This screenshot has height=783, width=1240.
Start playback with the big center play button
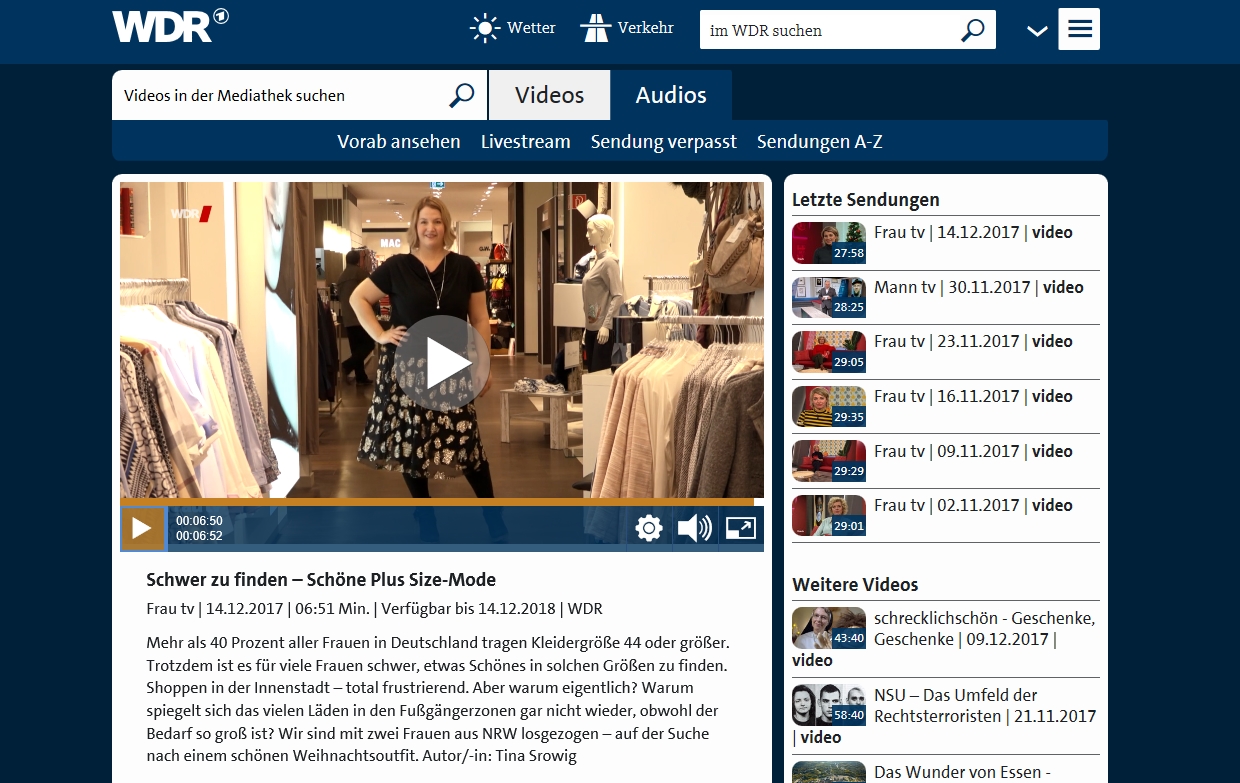point(442,362)
